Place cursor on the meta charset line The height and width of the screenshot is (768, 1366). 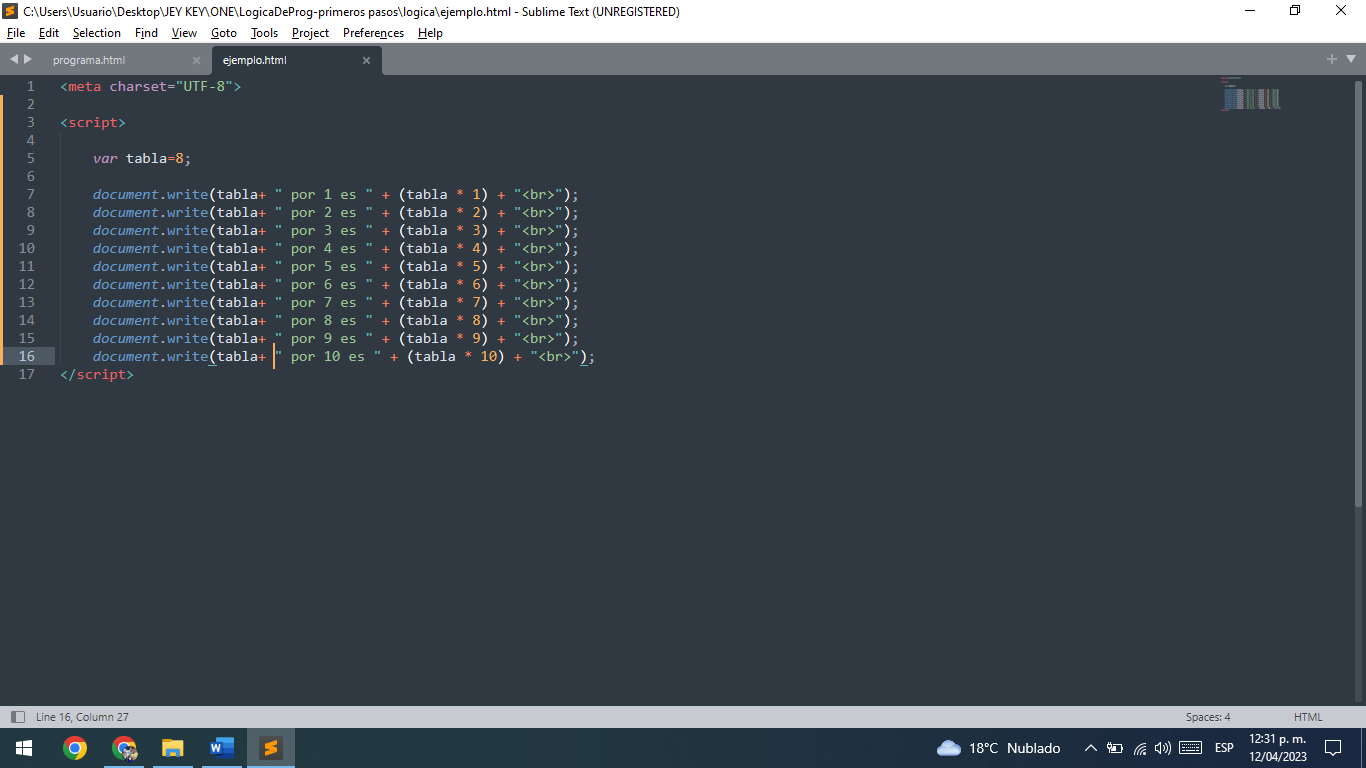pyautogui.click(x=151, y=86)
